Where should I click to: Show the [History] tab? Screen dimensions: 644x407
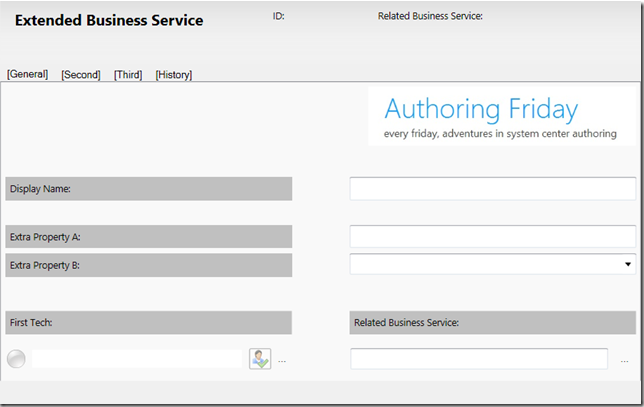(174, 75)
